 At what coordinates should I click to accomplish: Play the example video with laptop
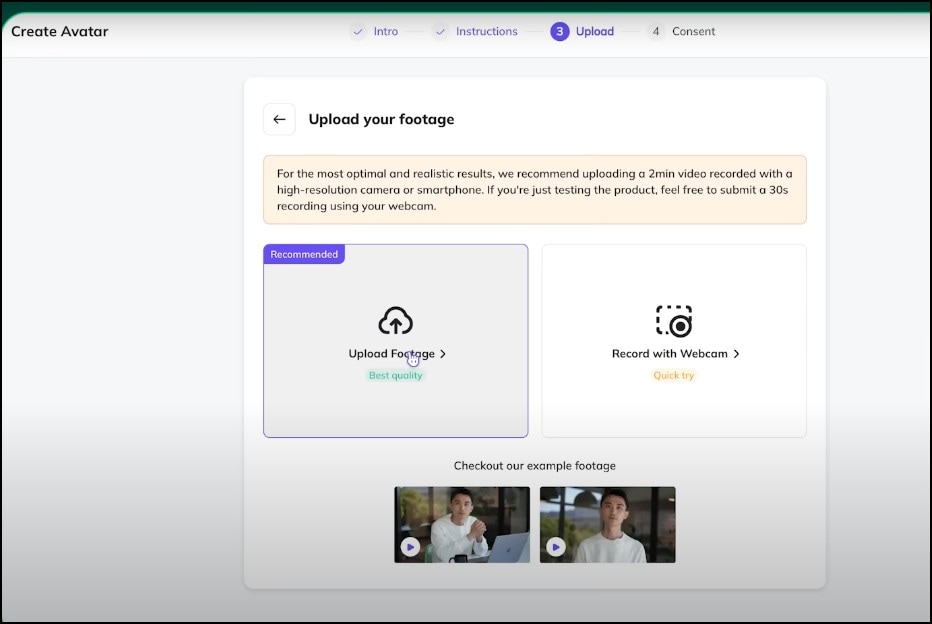click(410, 547)
